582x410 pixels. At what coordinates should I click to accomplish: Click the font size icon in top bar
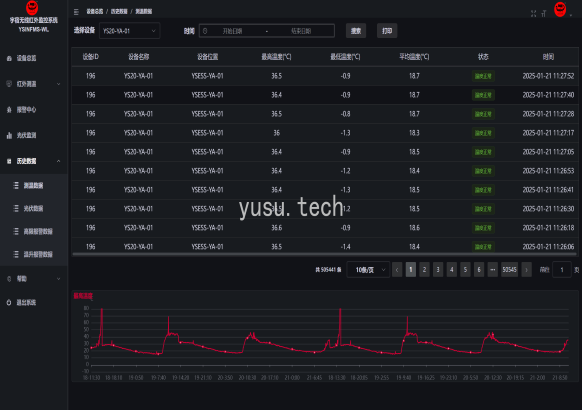coord(544,14)
